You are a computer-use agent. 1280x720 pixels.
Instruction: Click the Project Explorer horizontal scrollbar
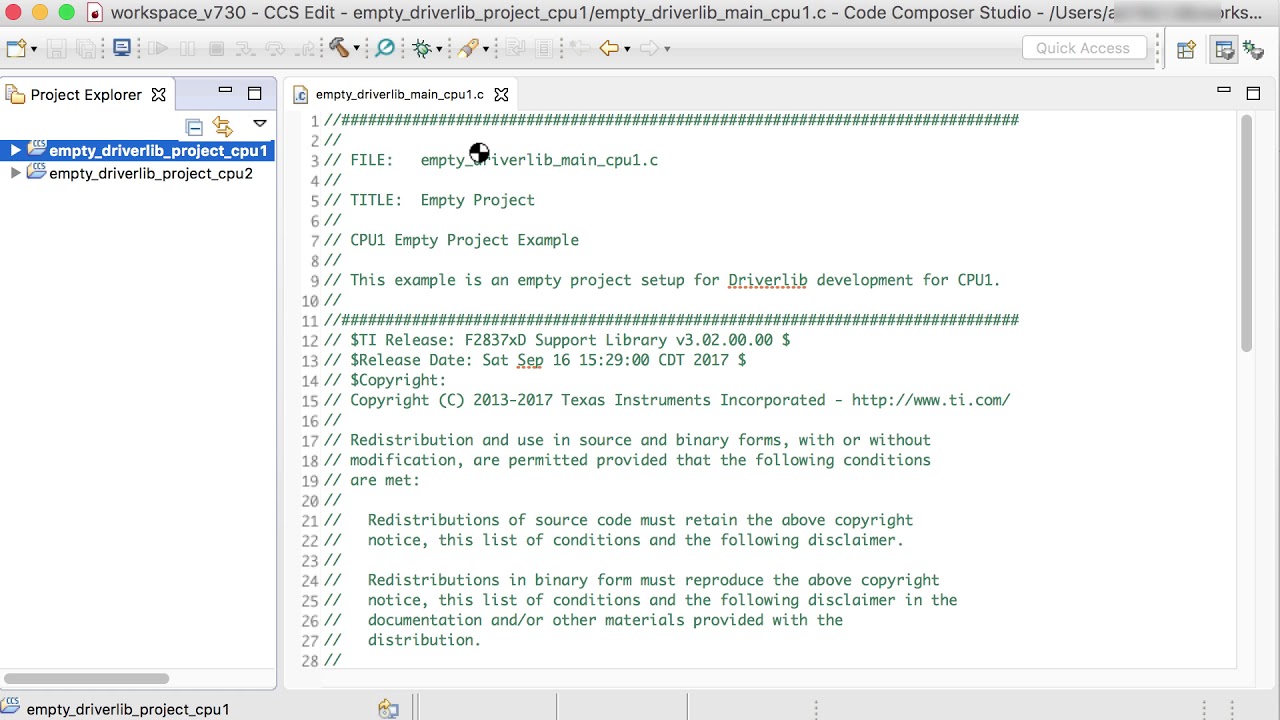coord(86,678)
